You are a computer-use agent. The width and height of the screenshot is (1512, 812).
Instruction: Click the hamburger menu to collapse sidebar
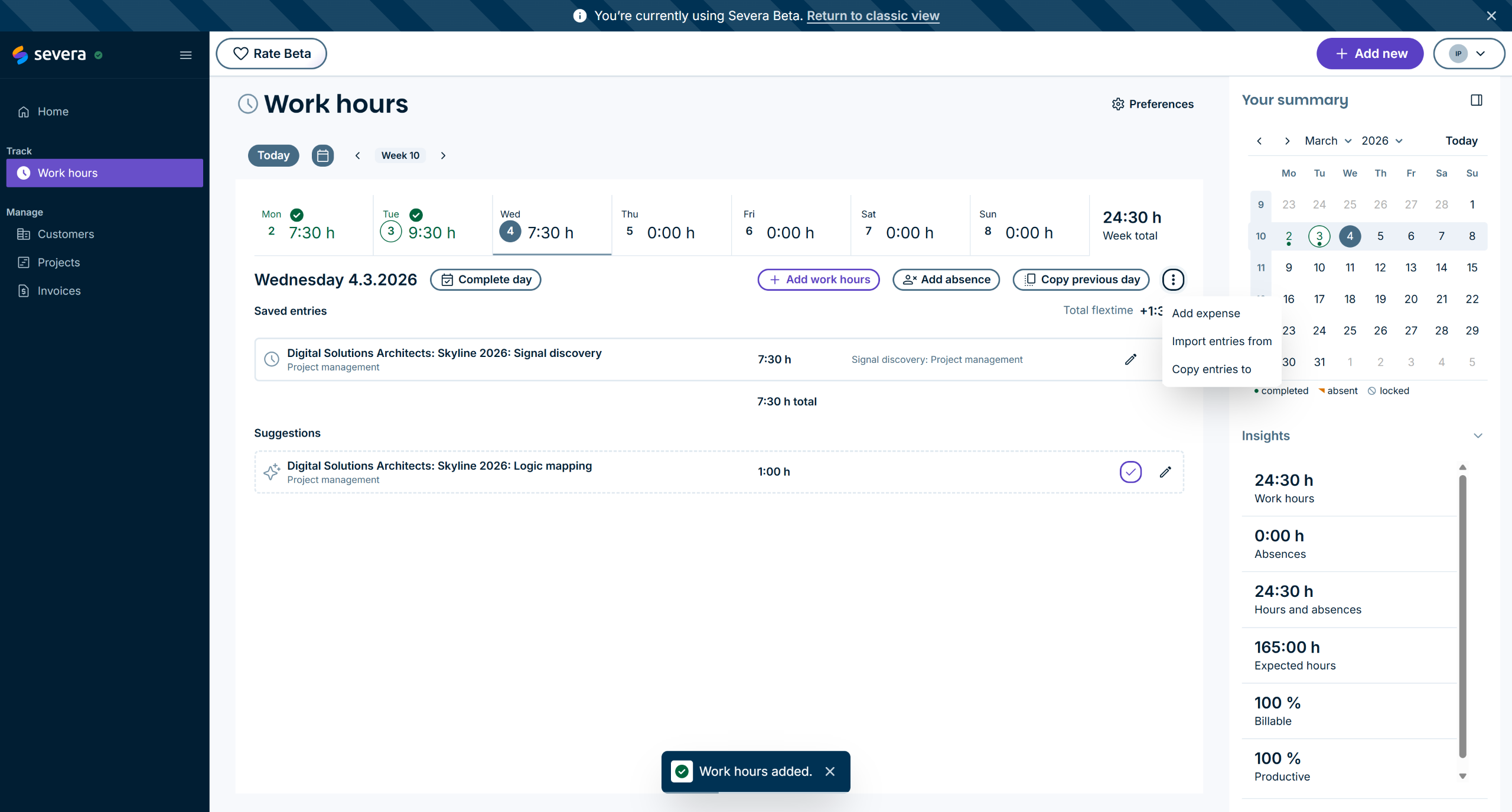coord(185,55)
